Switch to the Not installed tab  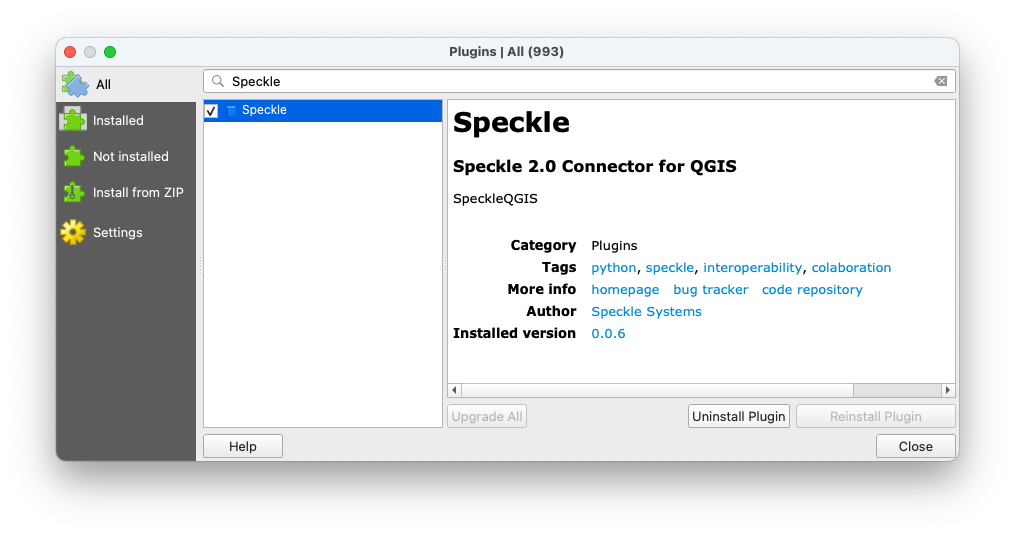pos(126,156)
